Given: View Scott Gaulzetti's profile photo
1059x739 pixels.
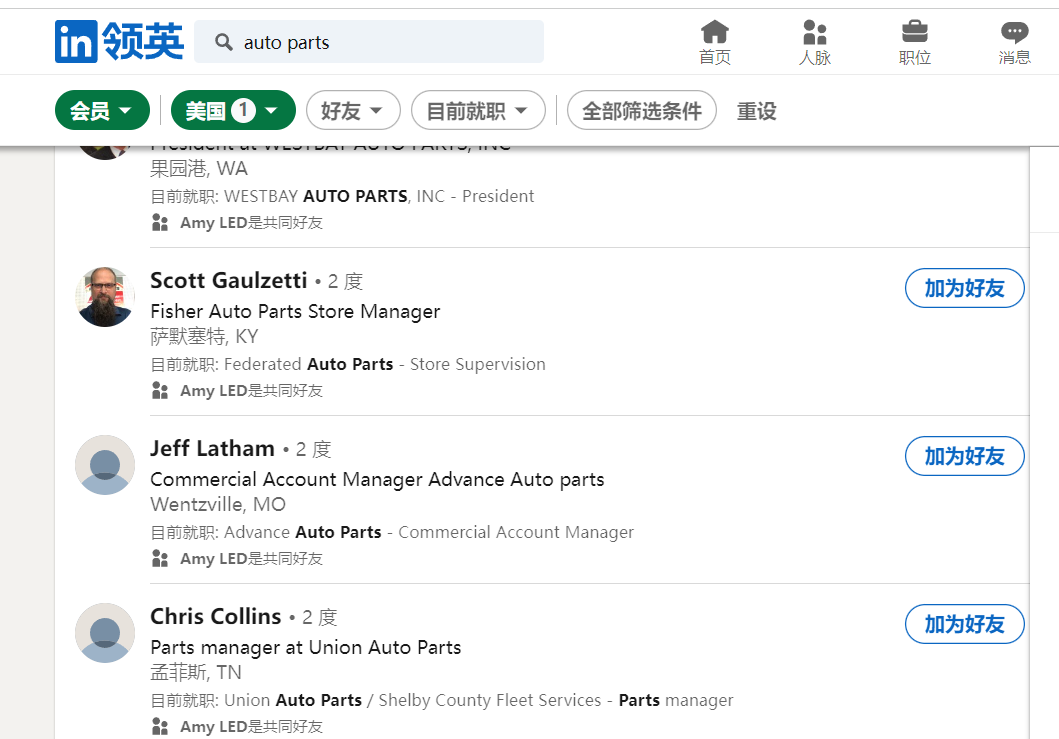Looking at the screenshot, I should click(105, 297).
